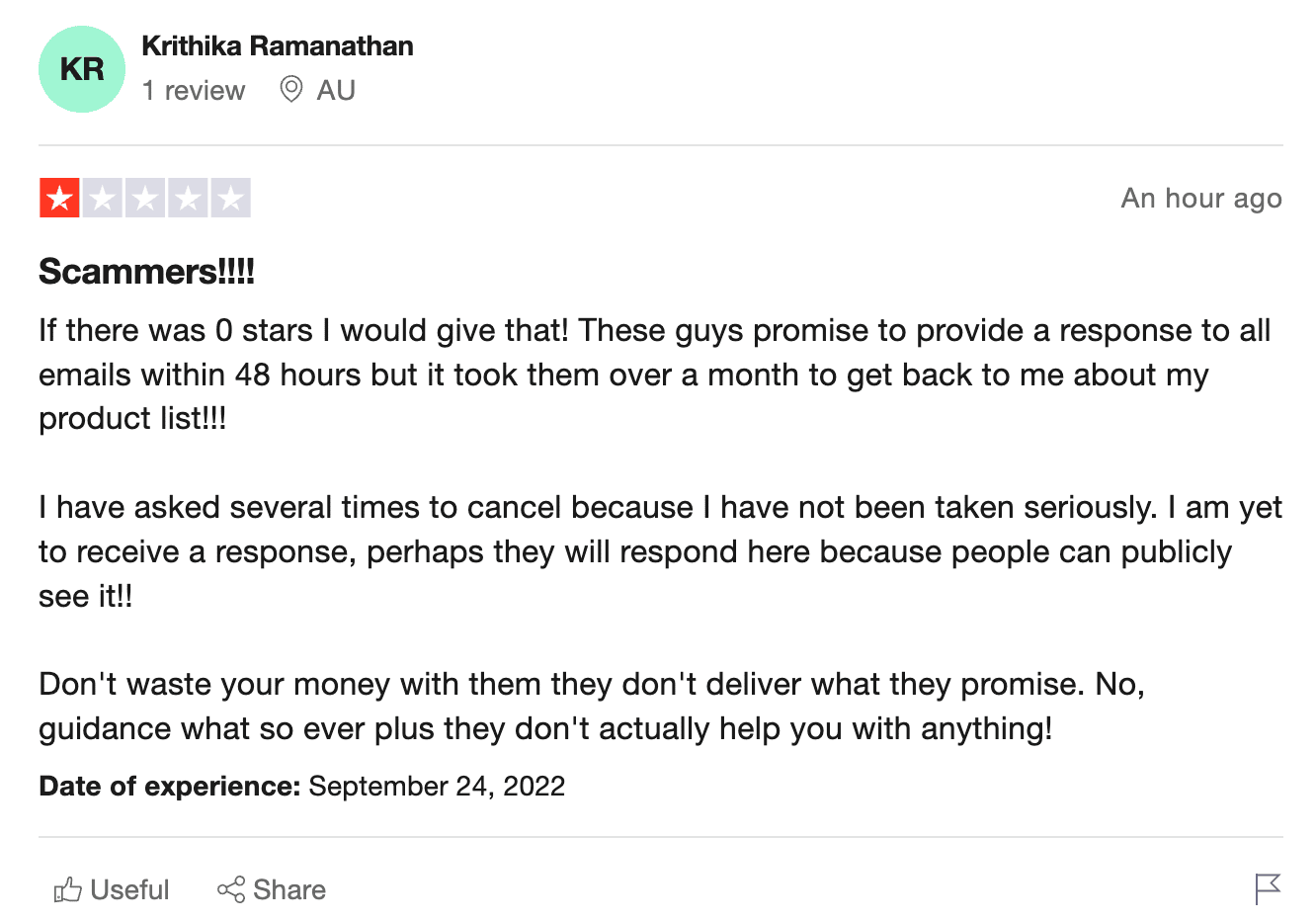Click the first review paragraph text

655,375
